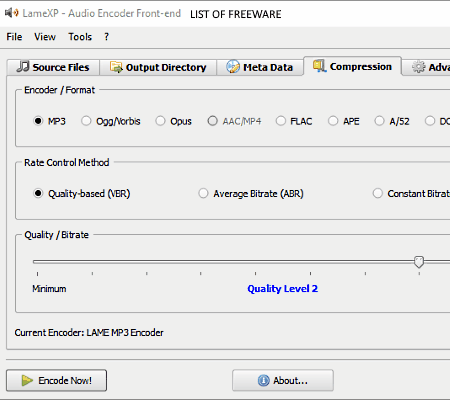
Task: Switch to the Output Directory tab
Action: click(158, 67)
